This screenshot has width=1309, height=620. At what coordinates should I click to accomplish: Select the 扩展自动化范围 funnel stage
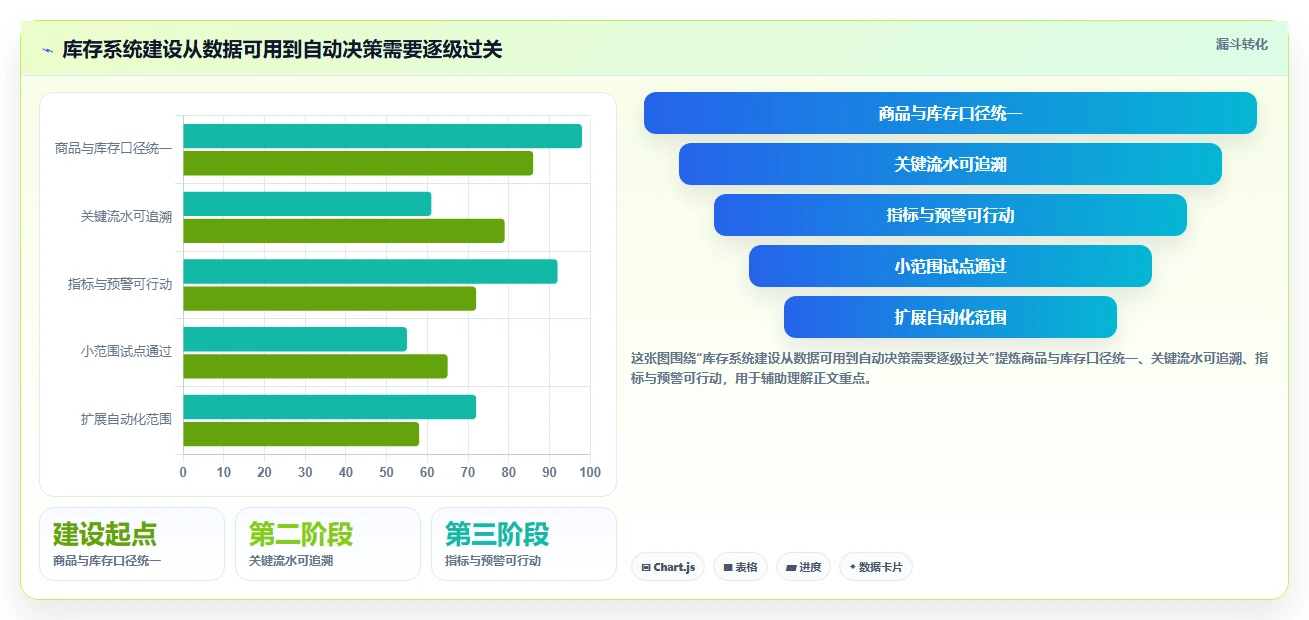[x=950, y=317]
